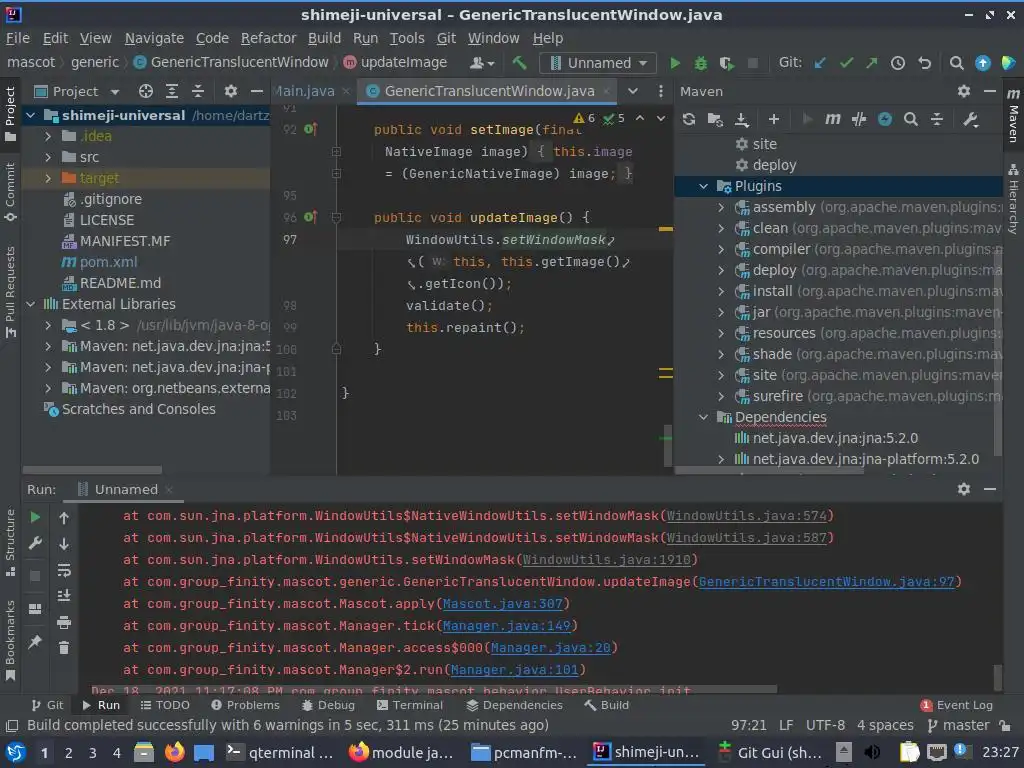Screen dimensions: 1024x768
Task: Open Mascot.java:307 stack trace link
Action: tap(503, 603)
